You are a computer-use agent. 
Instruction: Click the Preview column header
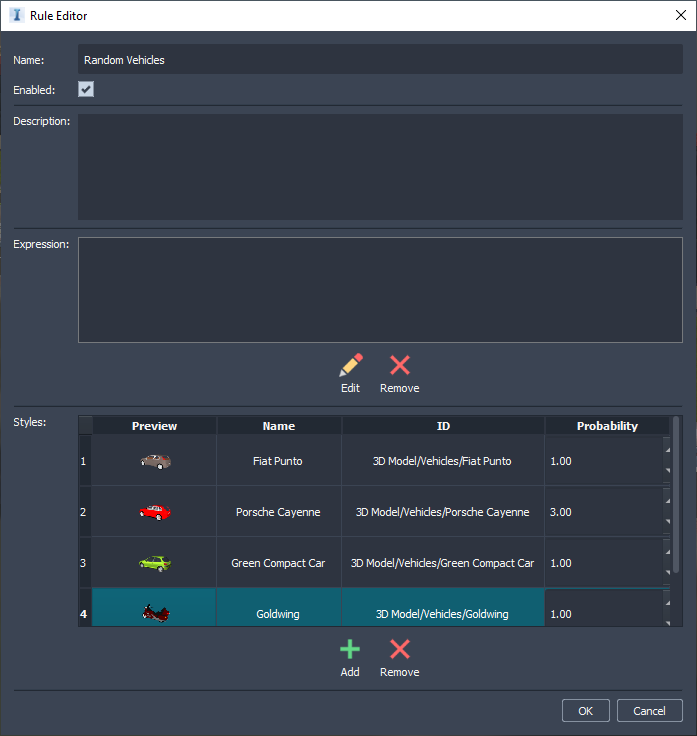point(154,426)
